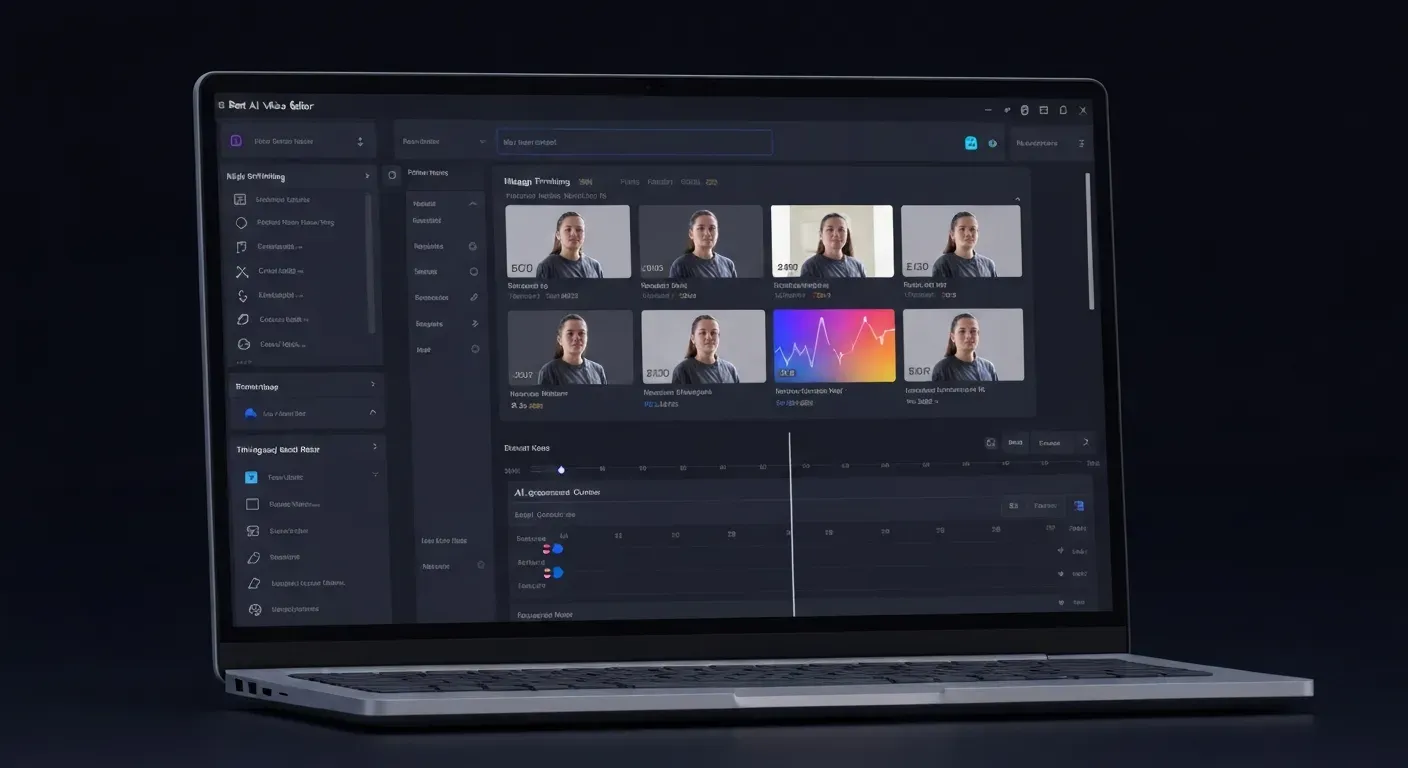The height and width of the screenshot is (768, 1408).
Task: Collapse the first section in the middle panel
Action: click(474, 203)
